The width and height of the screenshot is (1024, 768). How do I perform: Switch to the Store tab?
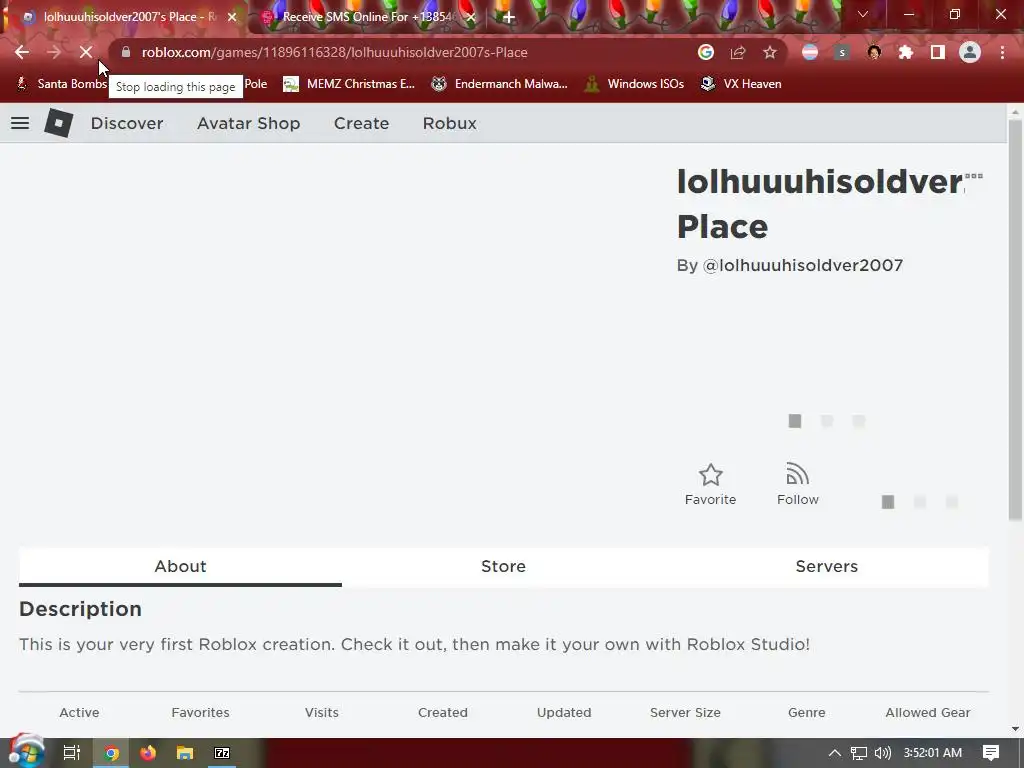point(503,566)
